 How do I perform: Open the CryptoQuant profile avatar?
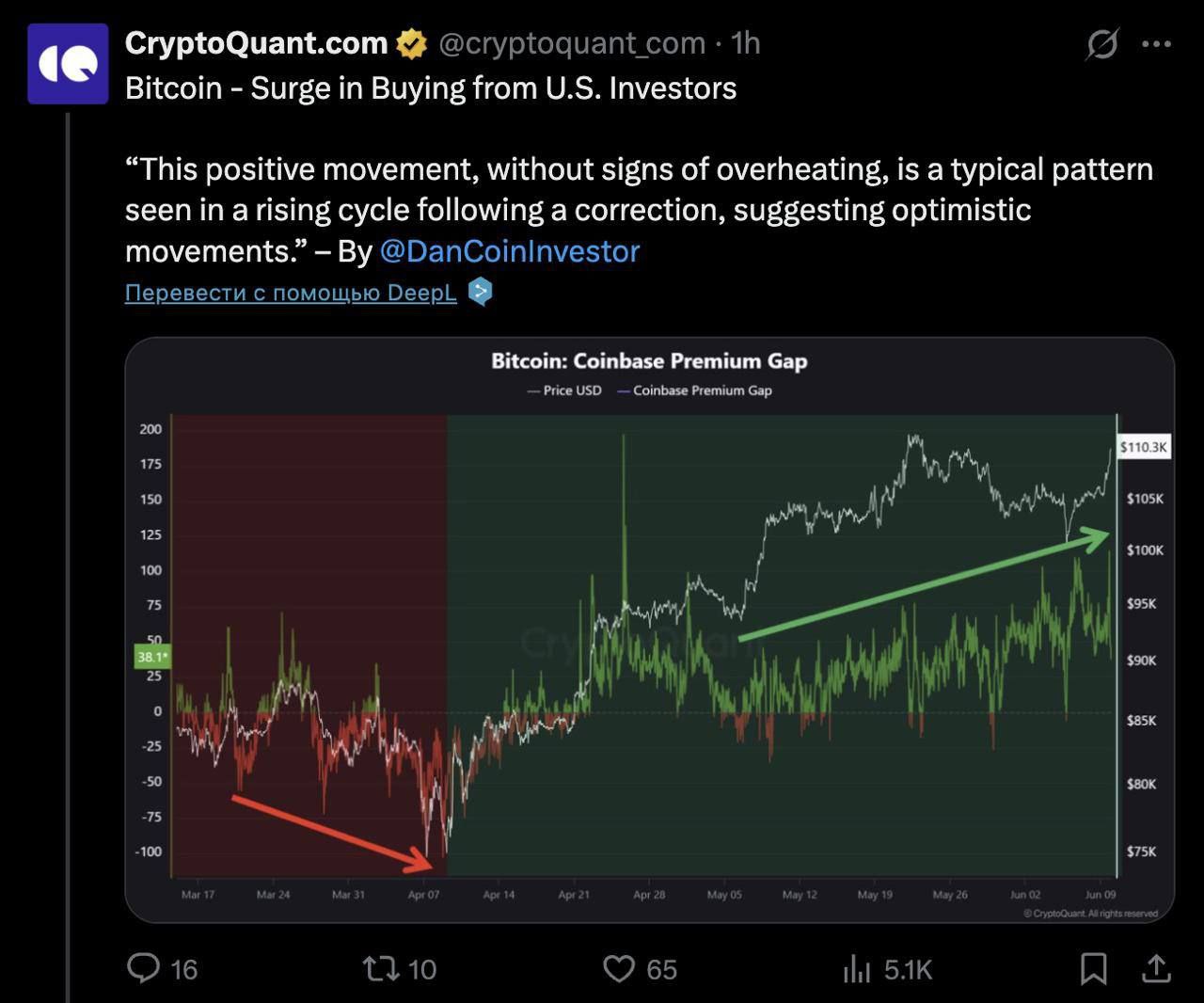tap(68, 63)
